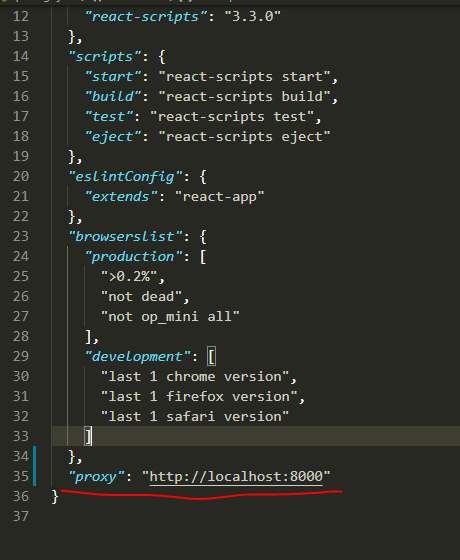The image size is (460, 560).
Task: Click the "build" key on line 16
Action: click(113, 97)
